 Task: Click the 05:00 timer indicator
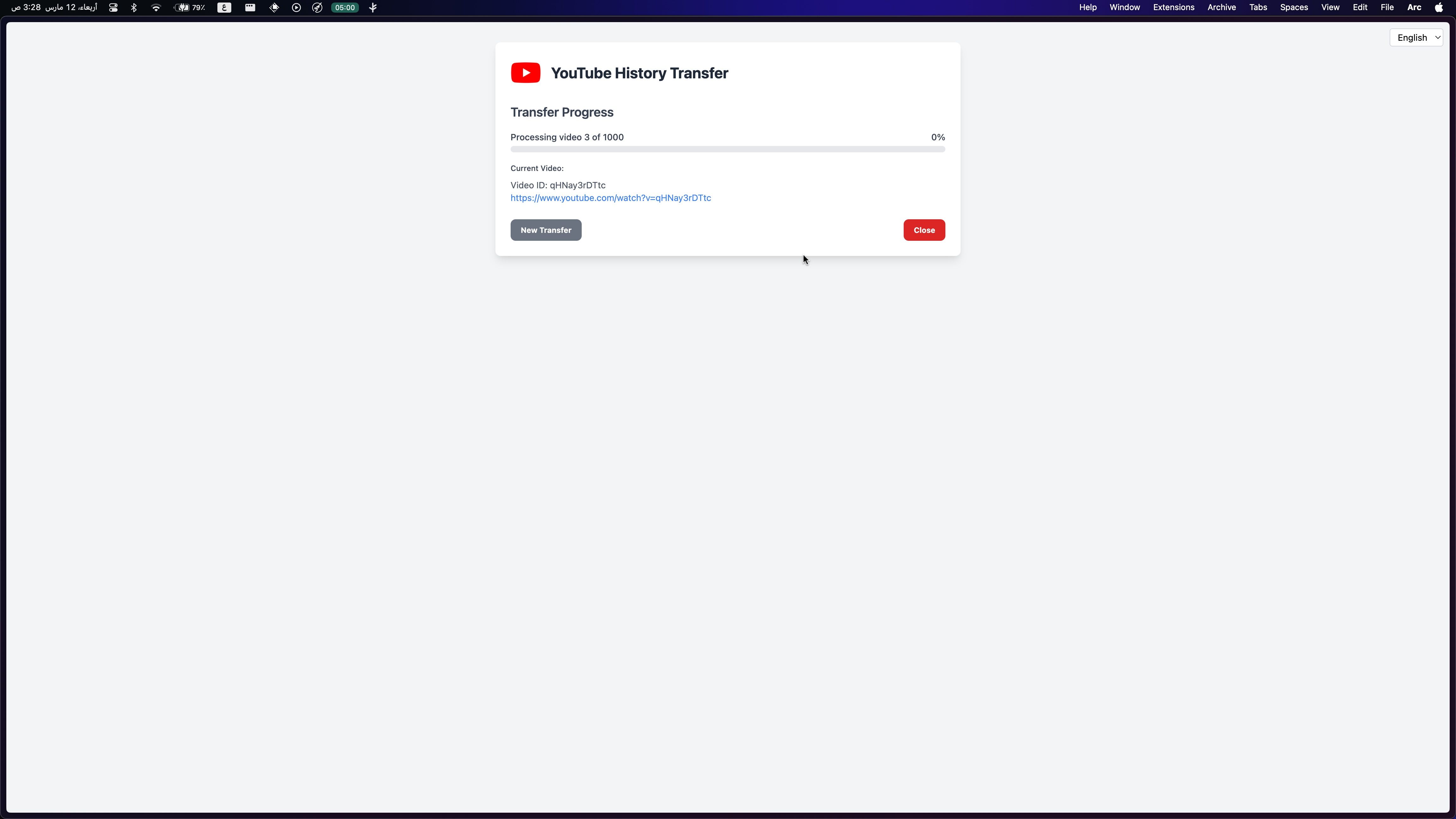point(345,7)
